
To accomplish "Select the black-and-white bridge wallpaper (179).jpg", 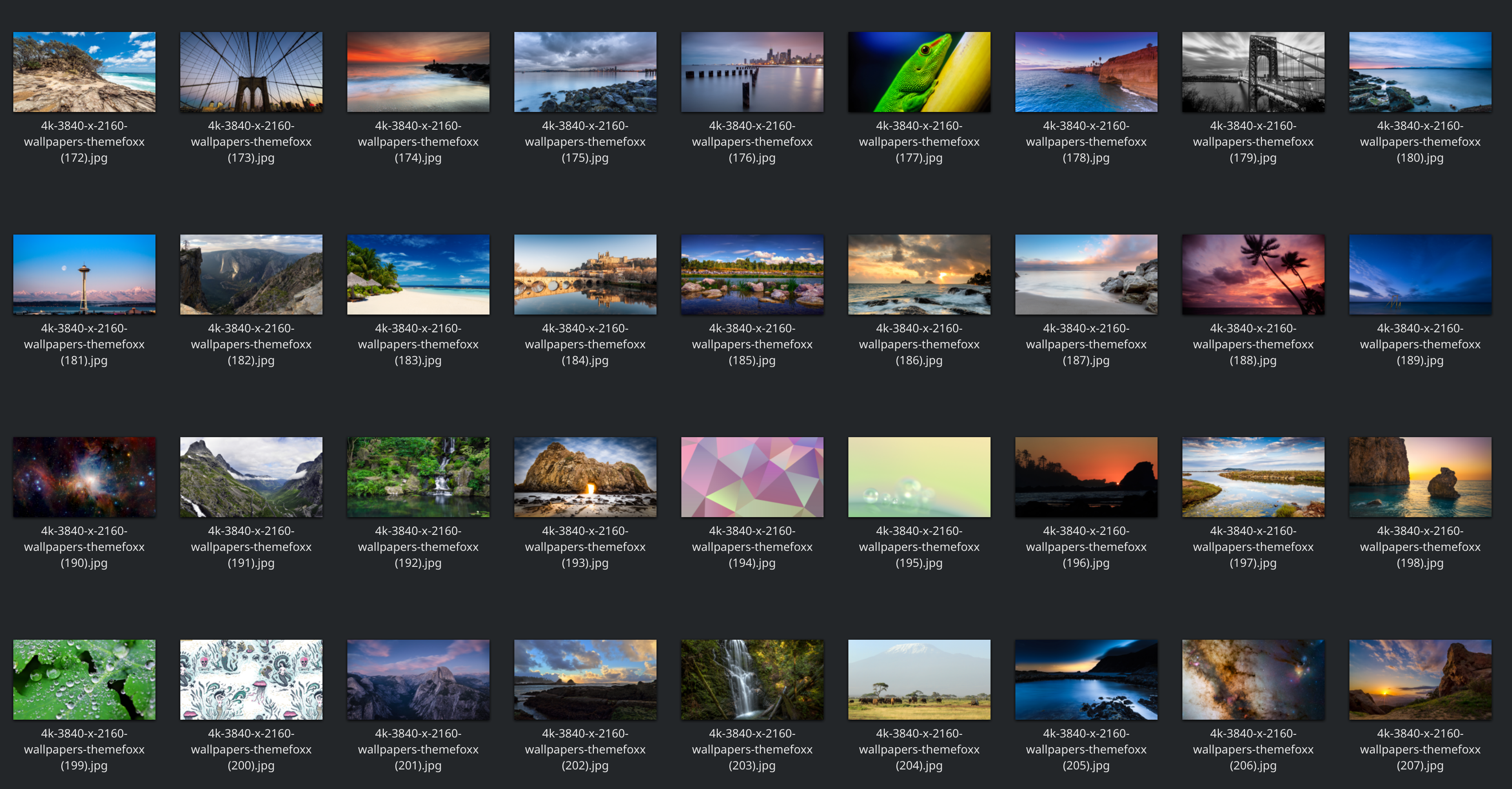I will tap(1253, 72).
